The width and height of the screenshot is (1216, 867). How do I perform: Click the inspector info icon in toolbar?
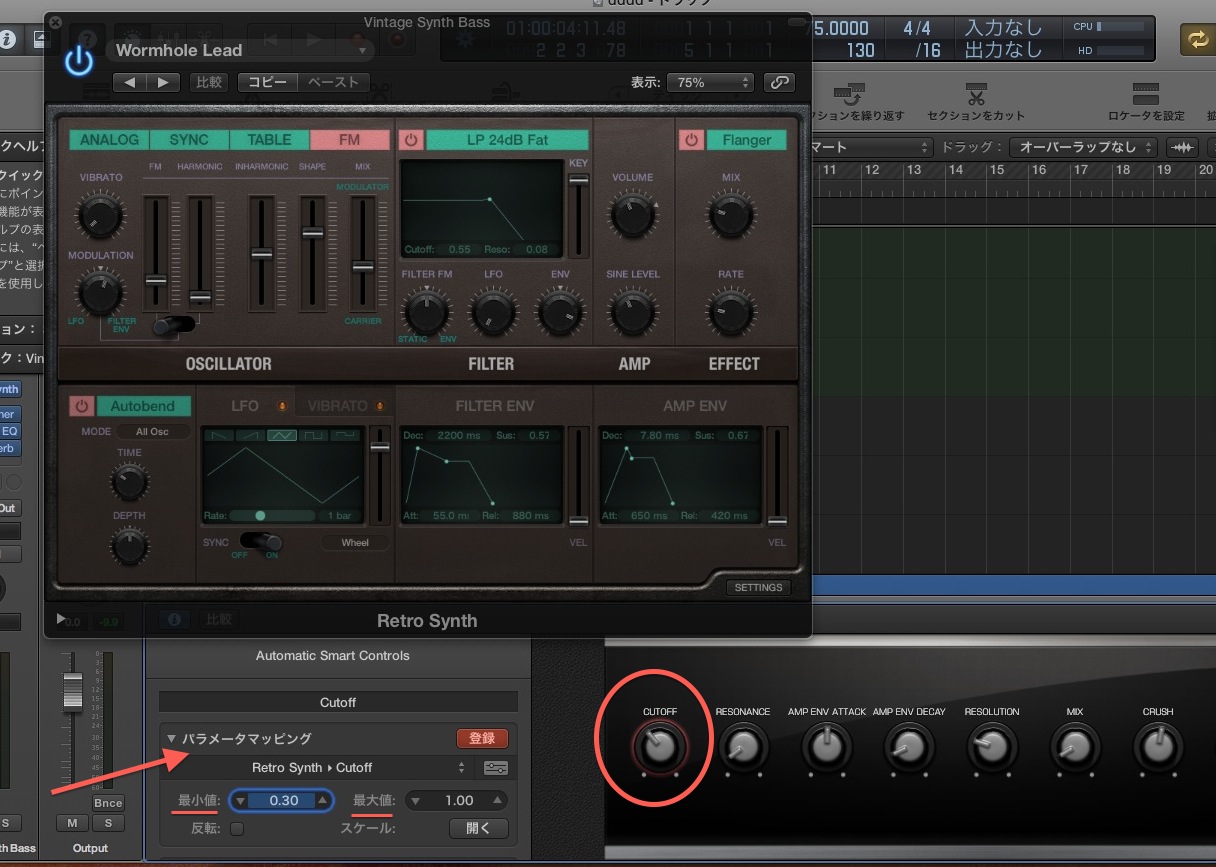[8, 40]
